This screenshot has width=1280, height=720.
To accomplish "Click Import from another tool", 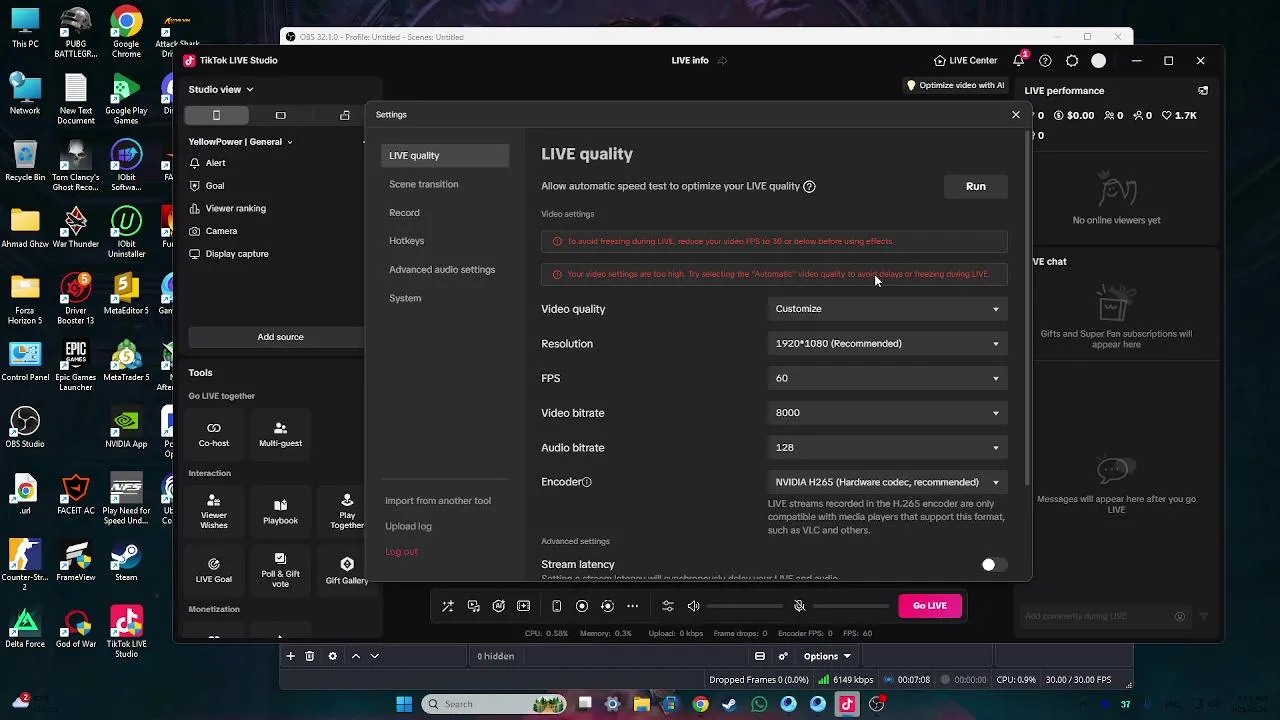I will click(x=438, y=501).
